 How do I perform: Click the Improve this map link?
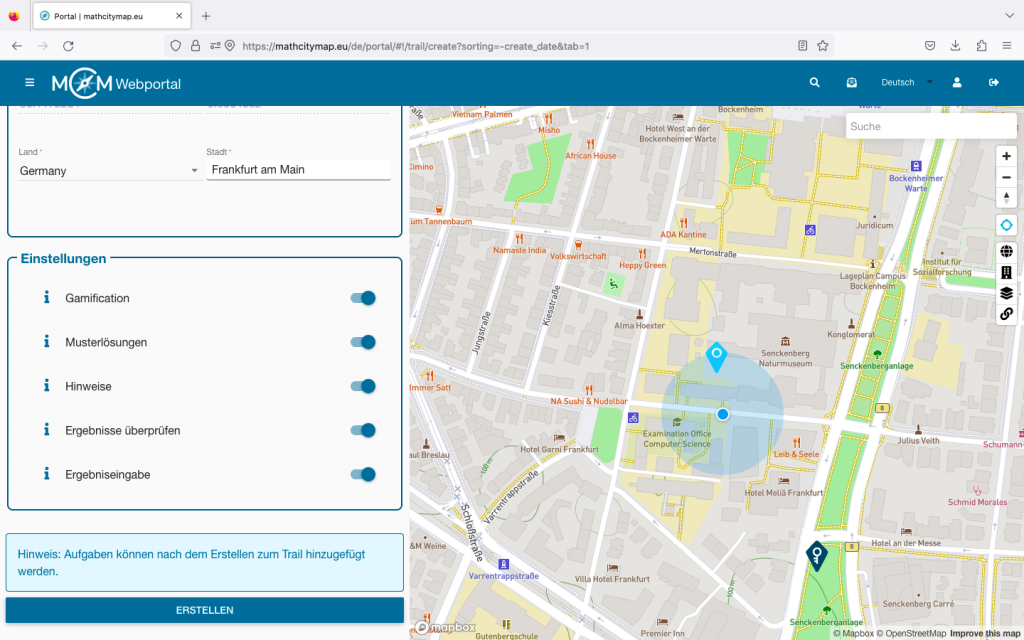tap(985, 633)
